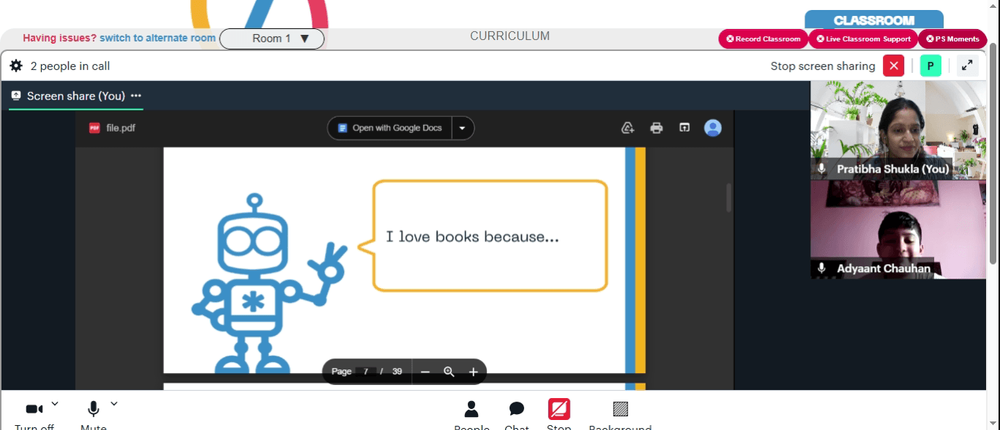
Task: Click the red PDF file icon
Action: tap(94, 128)
